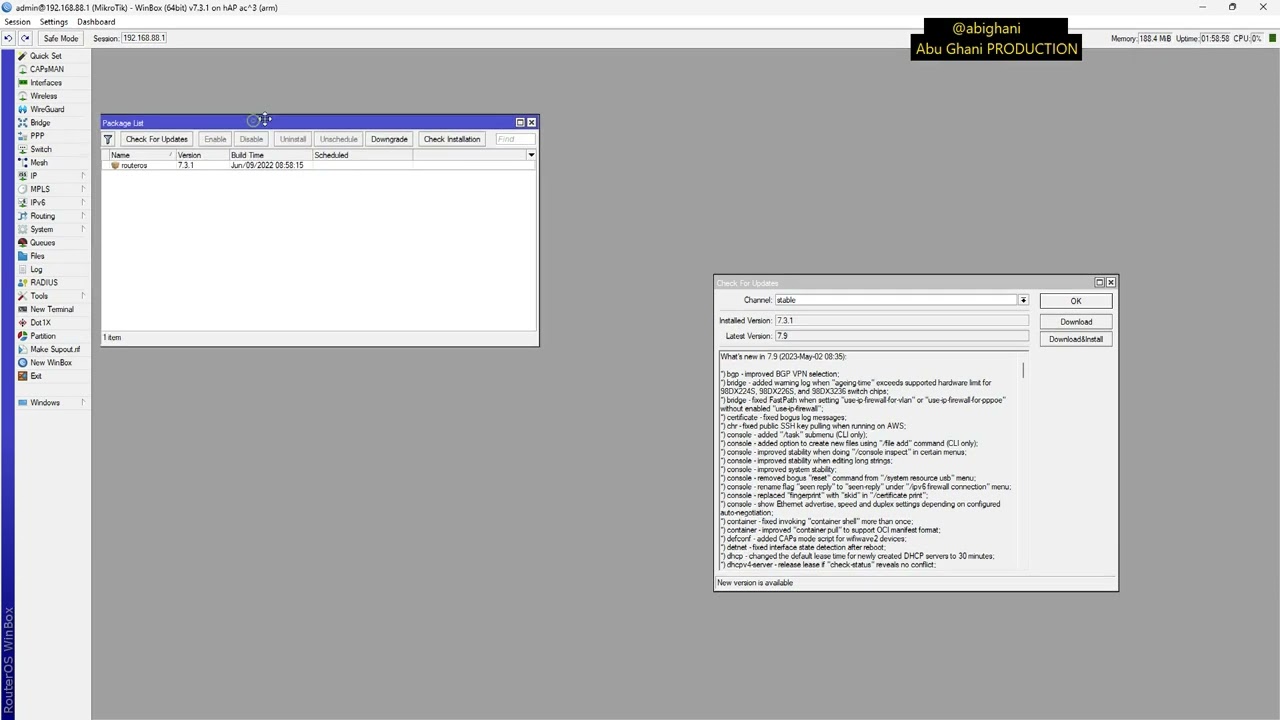Image resolution: width=1280 pixels, height=720 pixels.
Task: Open the Interfaces panel
Action: point(46,83)
